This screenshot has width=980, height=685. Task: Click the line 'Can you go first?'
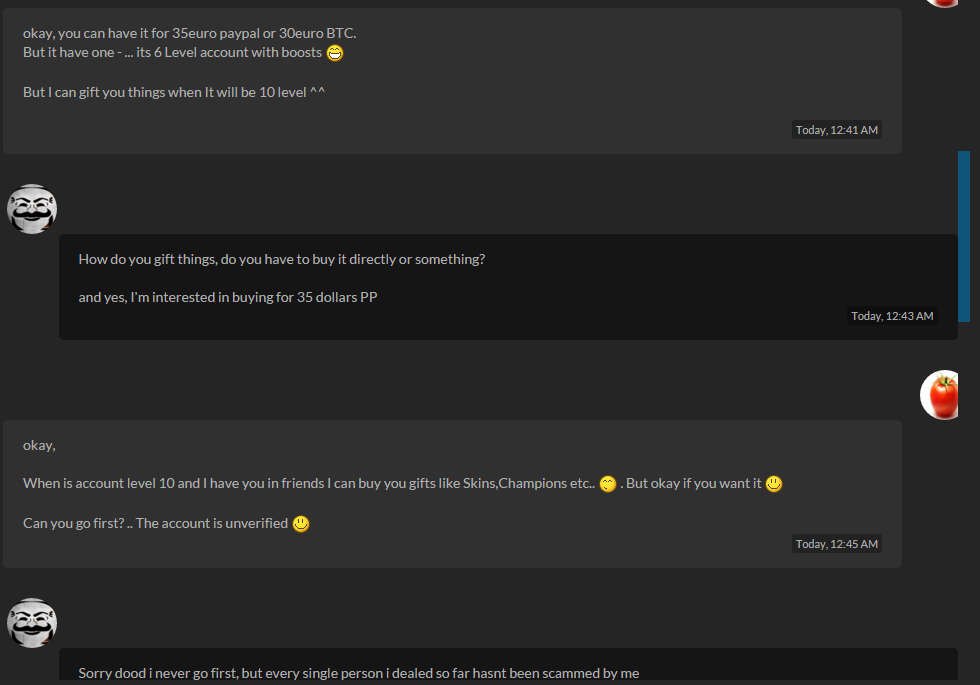coord(156,524)
